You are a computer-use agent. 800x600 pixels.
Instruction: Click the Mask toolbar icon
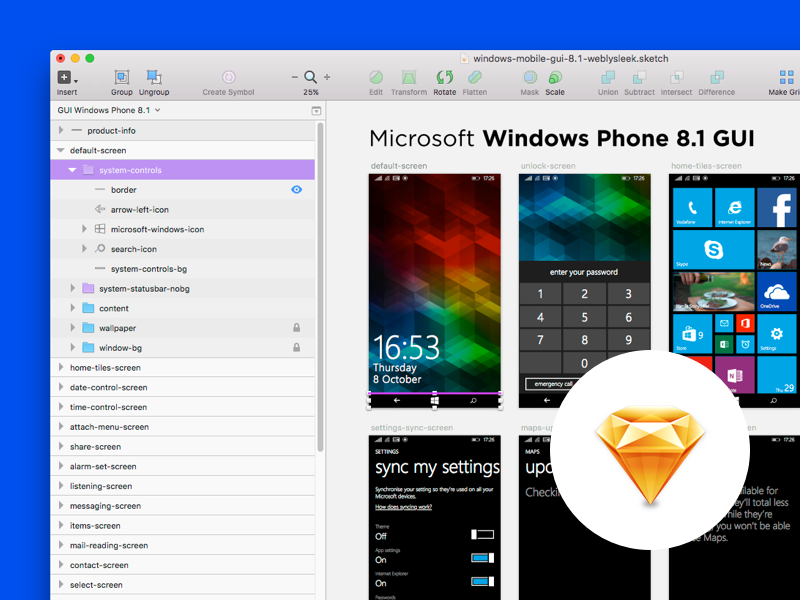530,78
